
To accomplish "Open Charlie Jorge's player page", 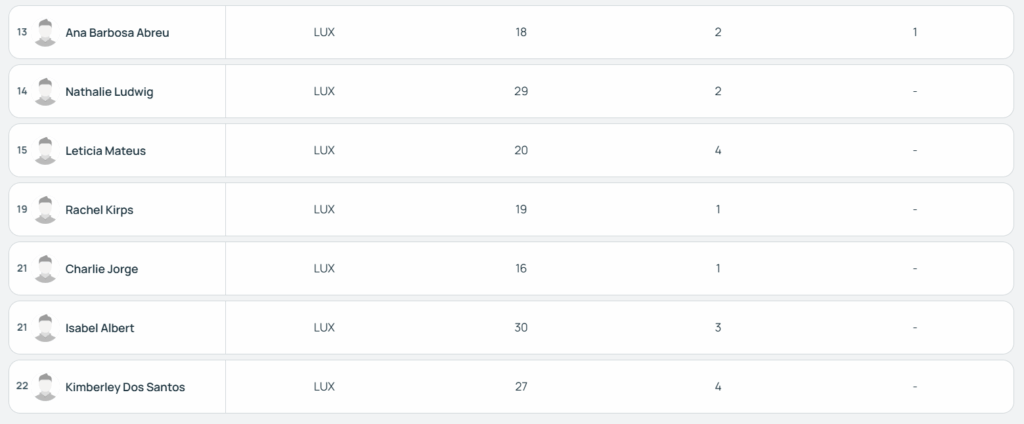I will click(x=101, y=269).
